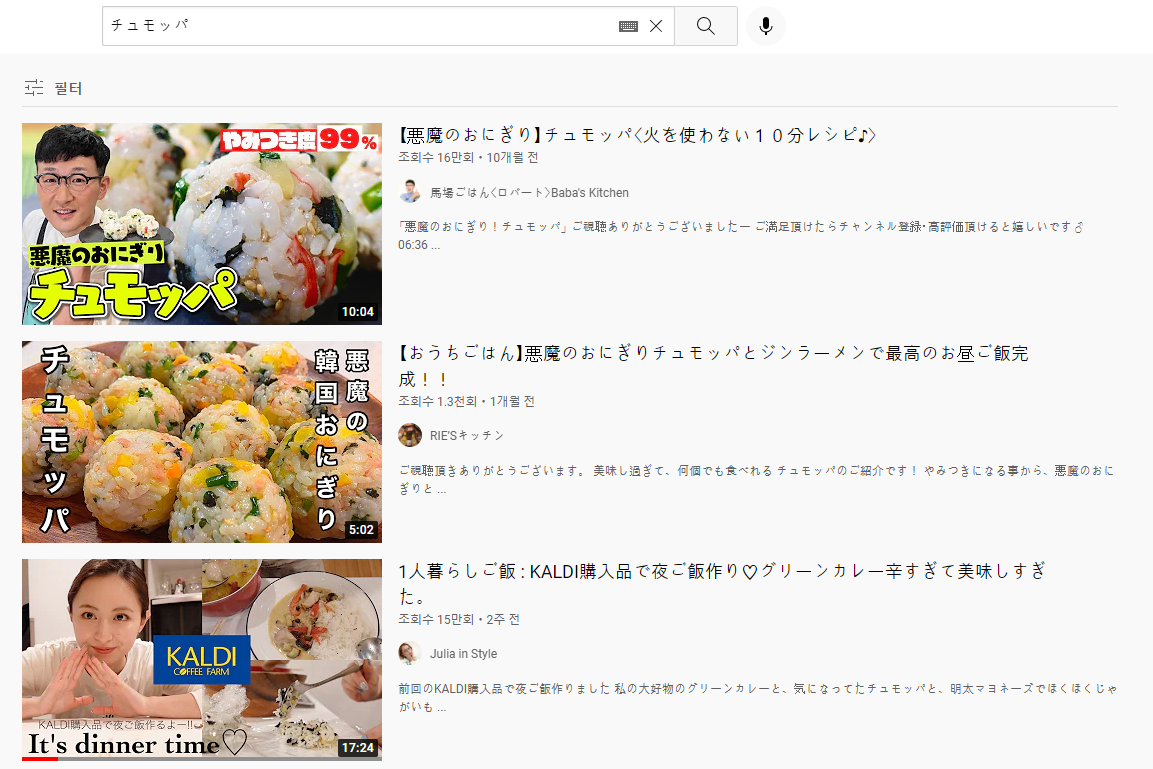The image size is (1153, 769).
Task: Go to 馬場ごはん Baba's Kitchen channel name
Action: point(529,193)
